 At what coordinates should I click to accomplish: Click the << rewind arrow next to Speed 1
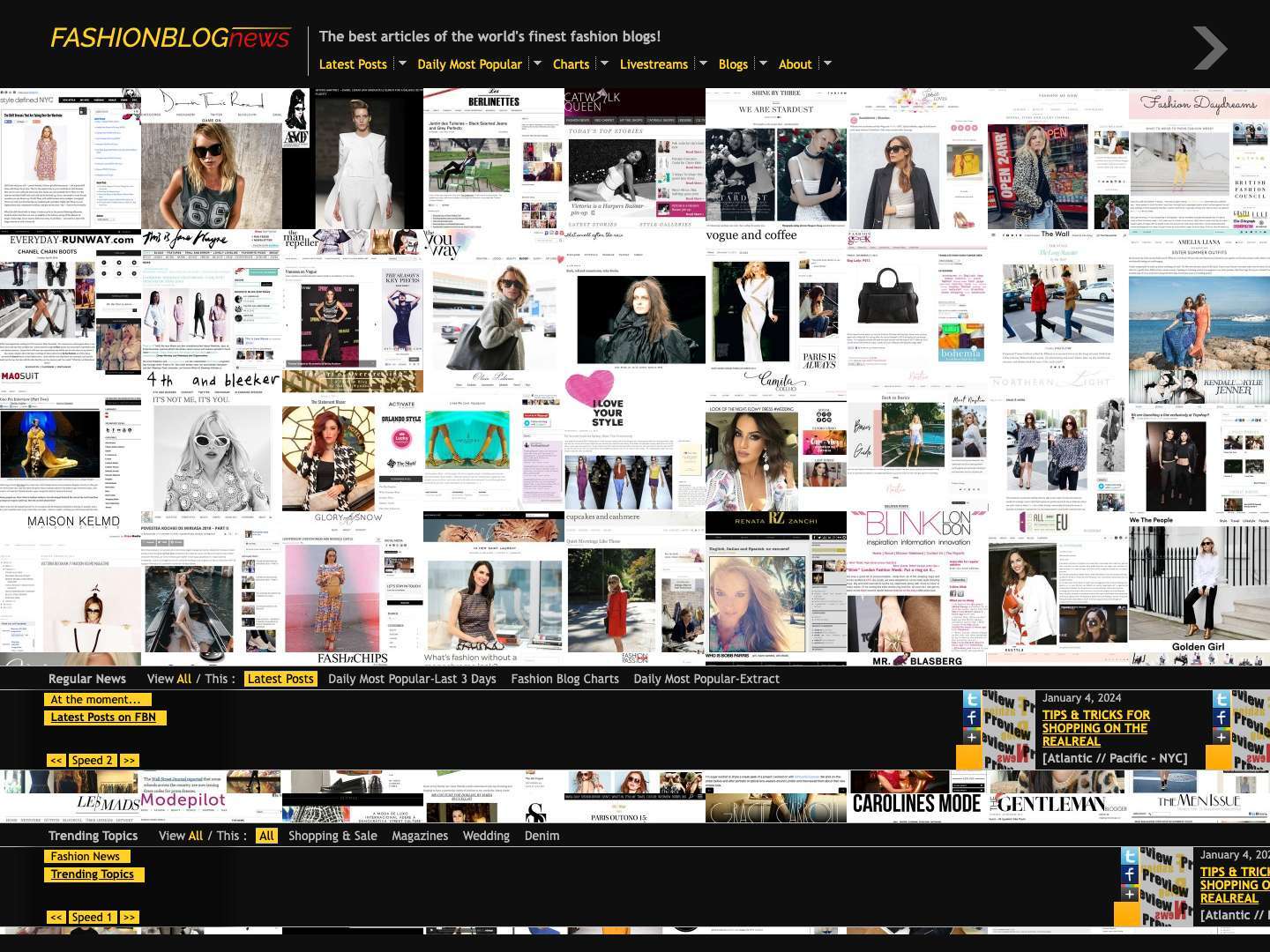click(56, 917)
